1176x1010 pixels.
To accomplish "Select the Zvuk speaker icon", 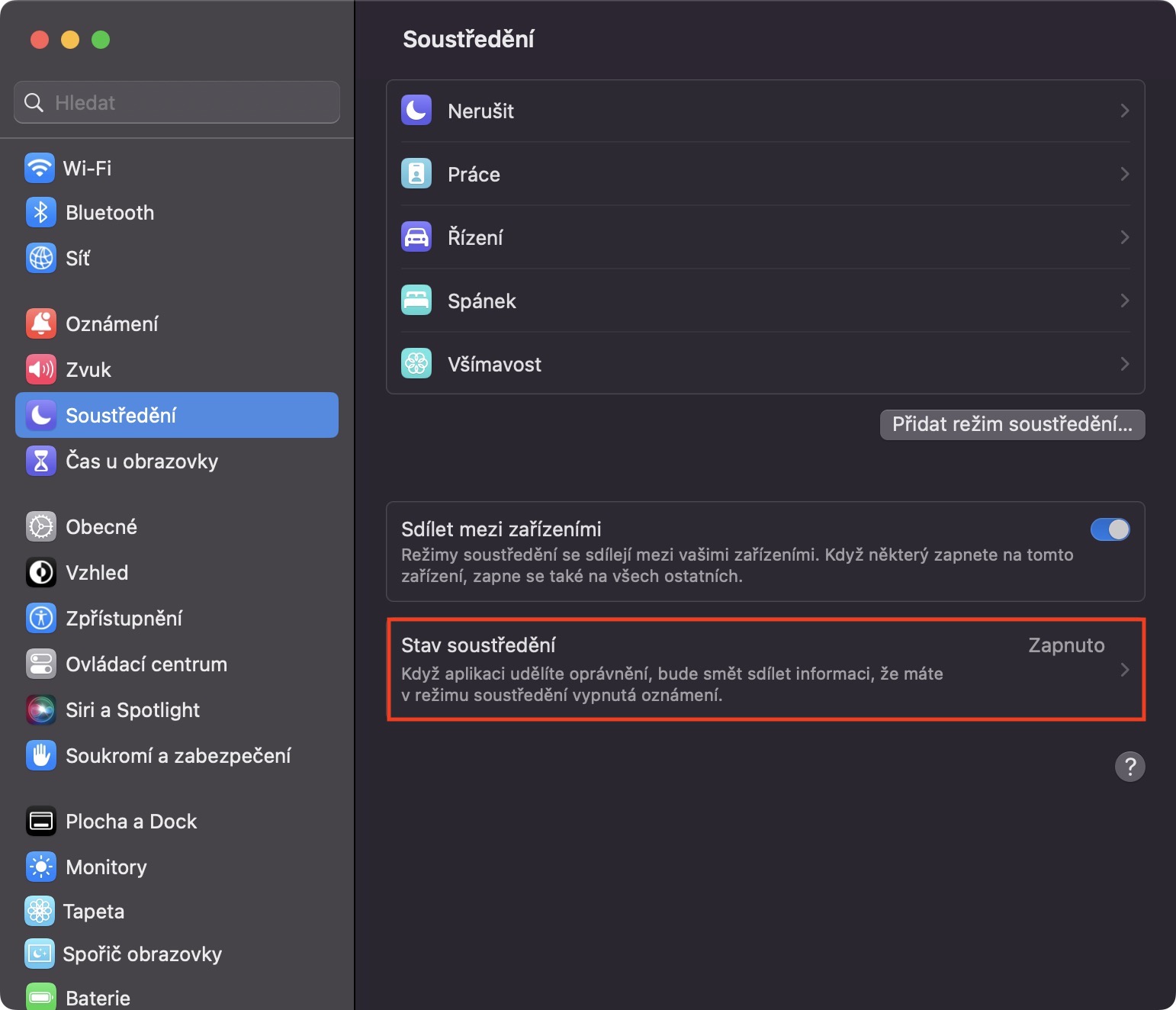I will [x=41, y=370].
